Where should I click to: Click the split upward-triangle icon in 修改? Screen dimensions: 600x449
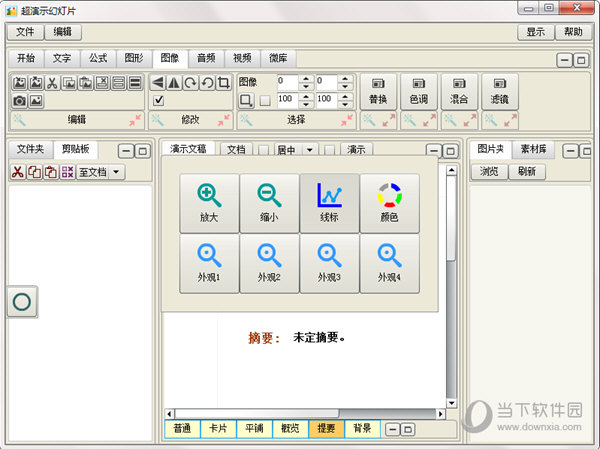[174, 82]
